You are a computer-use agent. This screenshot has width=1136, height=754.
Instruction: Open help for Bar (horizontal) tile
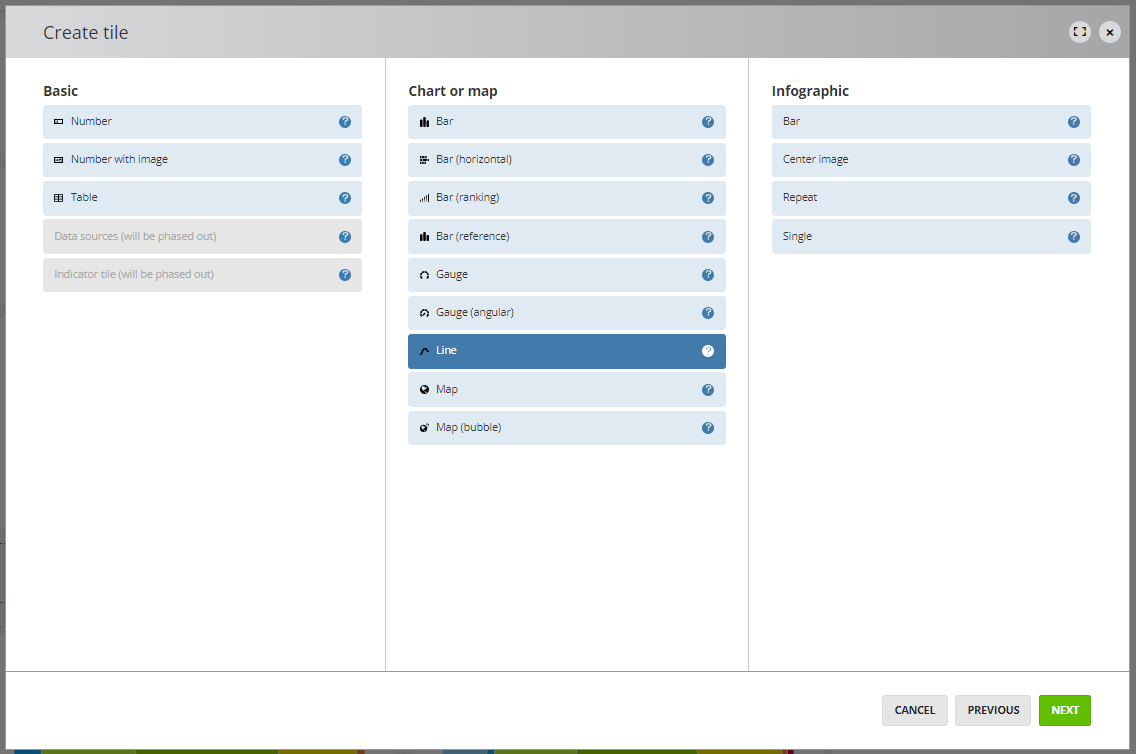[x=708, y=160]
